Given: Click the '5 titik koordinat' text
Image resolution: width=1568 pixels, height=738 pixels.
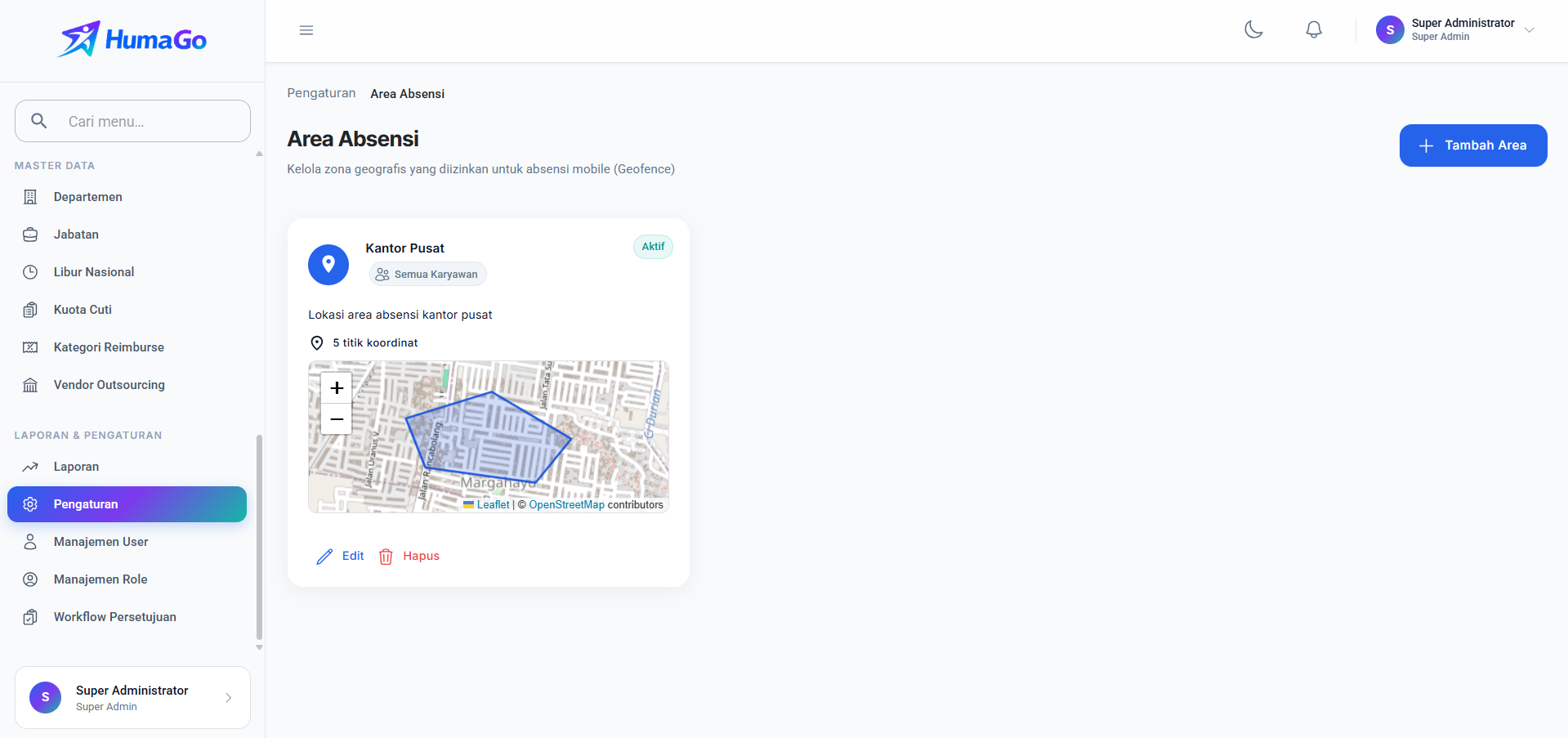Looking at the screenshot, I should tap(375, 343).
